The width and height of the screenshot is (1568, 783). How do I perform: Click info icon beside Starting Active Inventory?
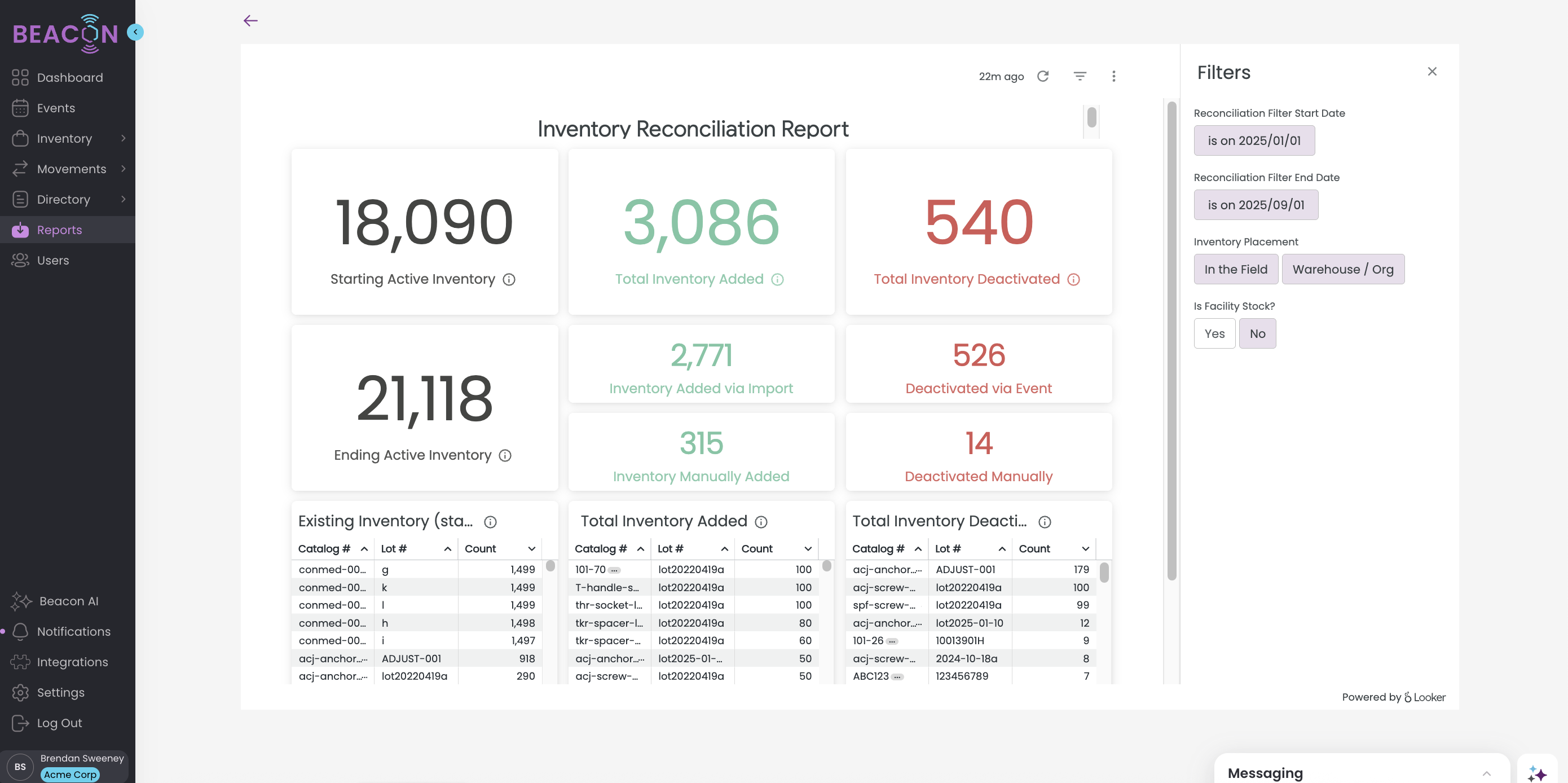(509, 279)
